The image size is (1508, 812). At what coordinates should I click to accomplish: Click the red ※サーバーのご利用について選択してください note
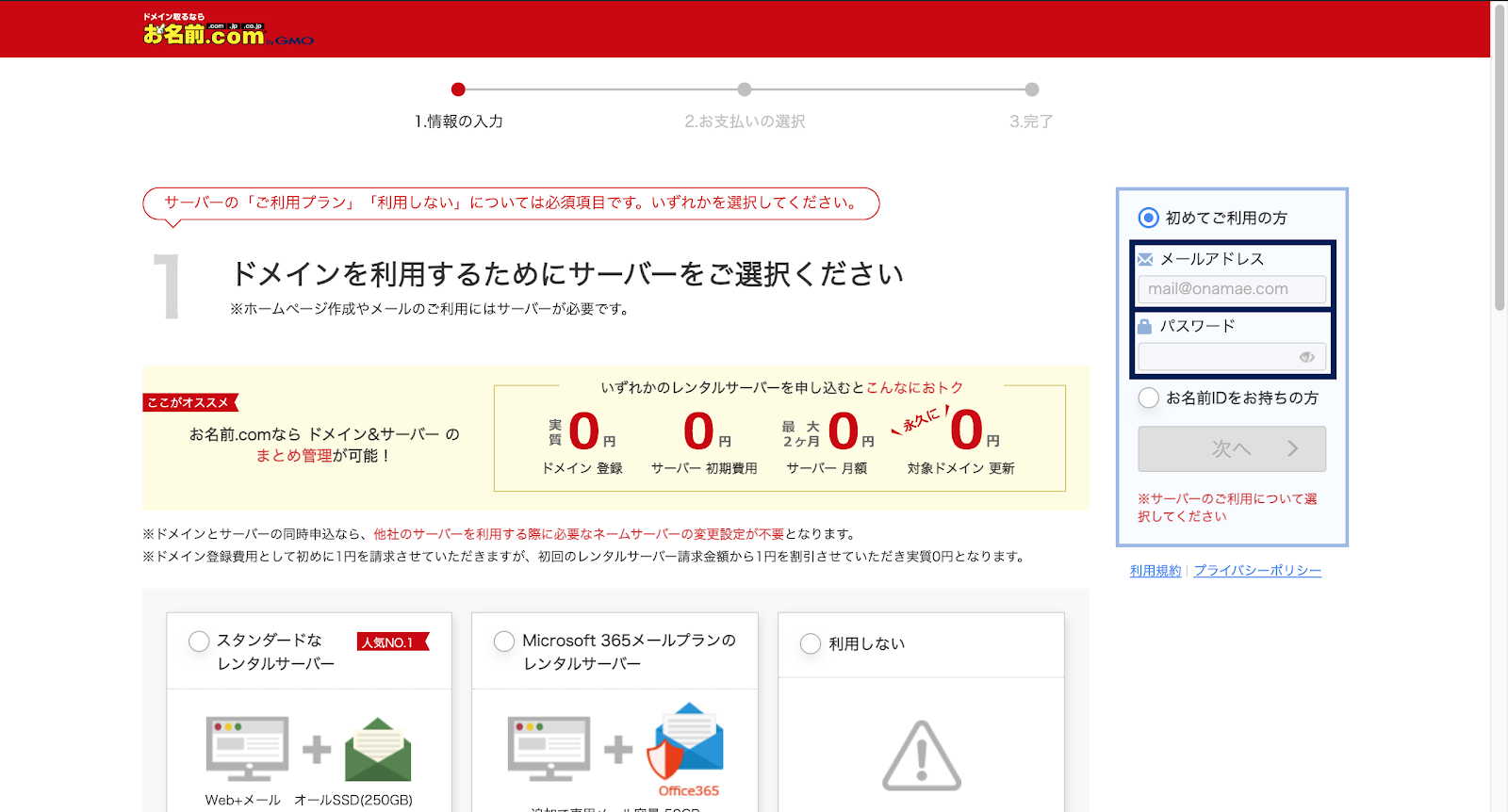point(1227,508)
